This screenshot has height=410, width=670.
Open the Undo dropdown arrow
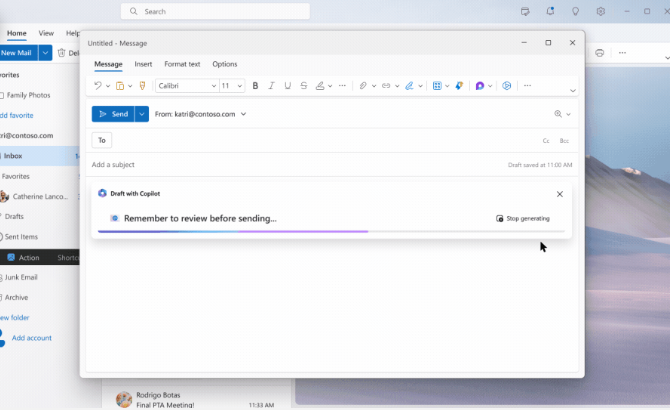click(108, 86)
